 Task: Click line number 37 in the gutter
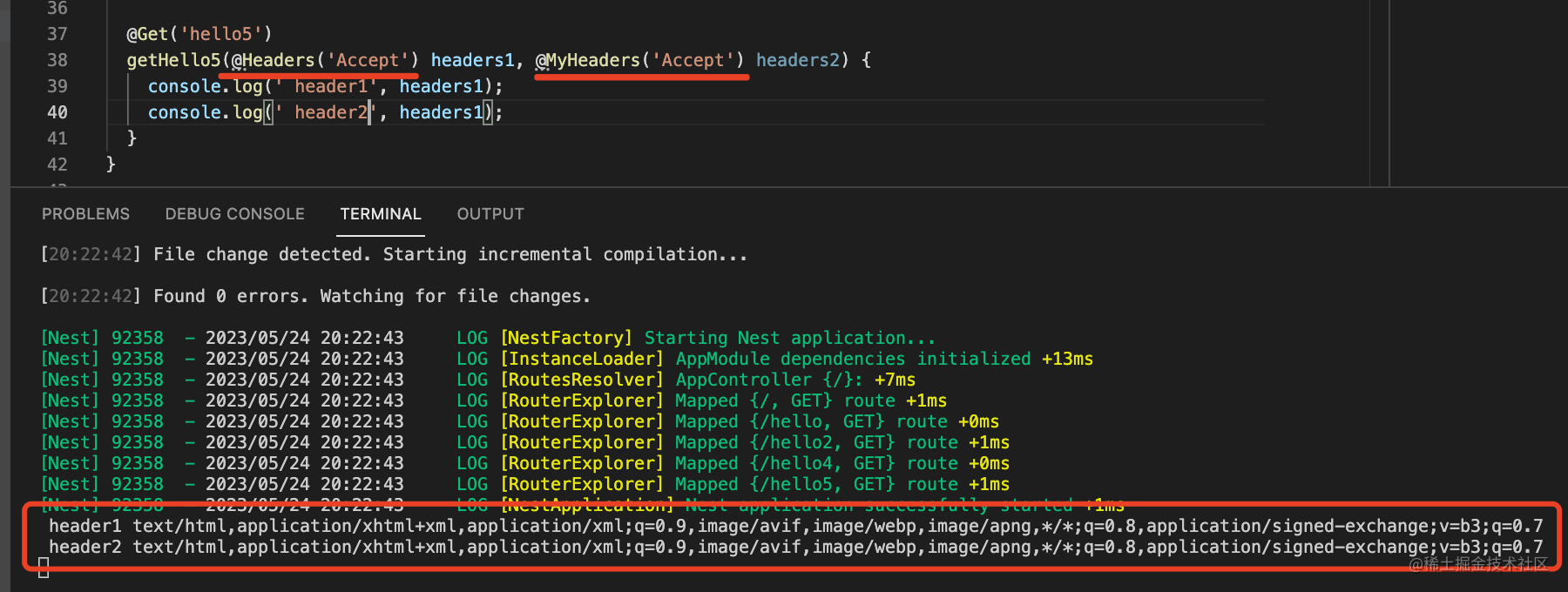tap(57, 34)
